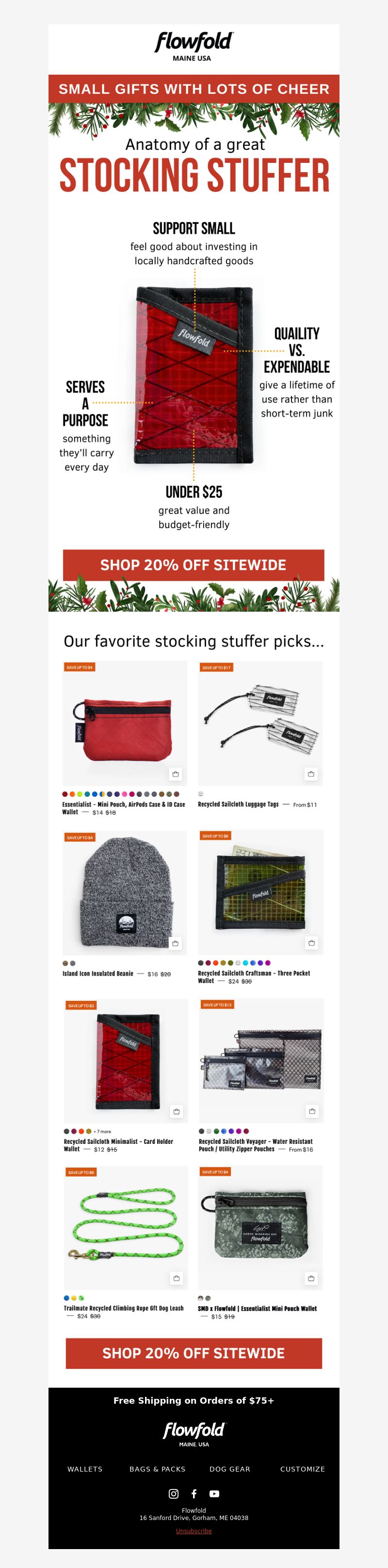Click the quick-add bag icon on Craftsman Wallet
The width and height of the screenshot is (388, 1568).
tap(312, 943)
